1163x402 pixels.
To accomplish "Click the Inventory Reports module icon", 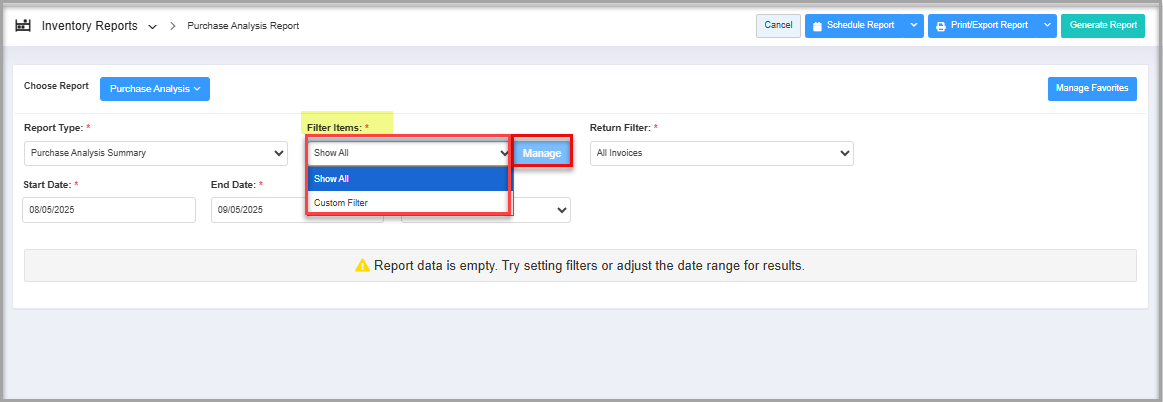I will (x=24, y=26).
